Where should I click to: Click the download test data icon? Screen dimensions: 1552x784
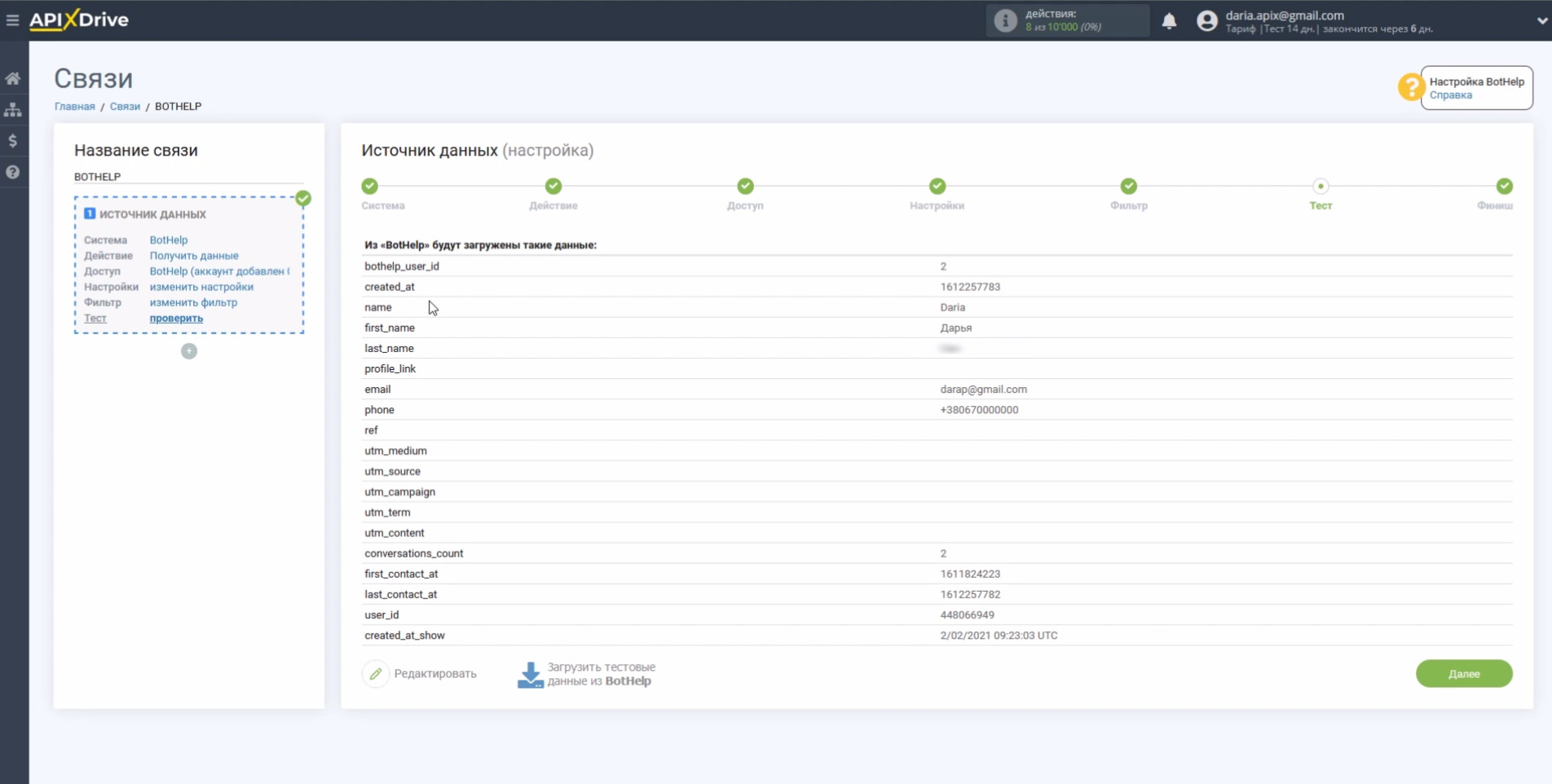[x=530, y=674]
